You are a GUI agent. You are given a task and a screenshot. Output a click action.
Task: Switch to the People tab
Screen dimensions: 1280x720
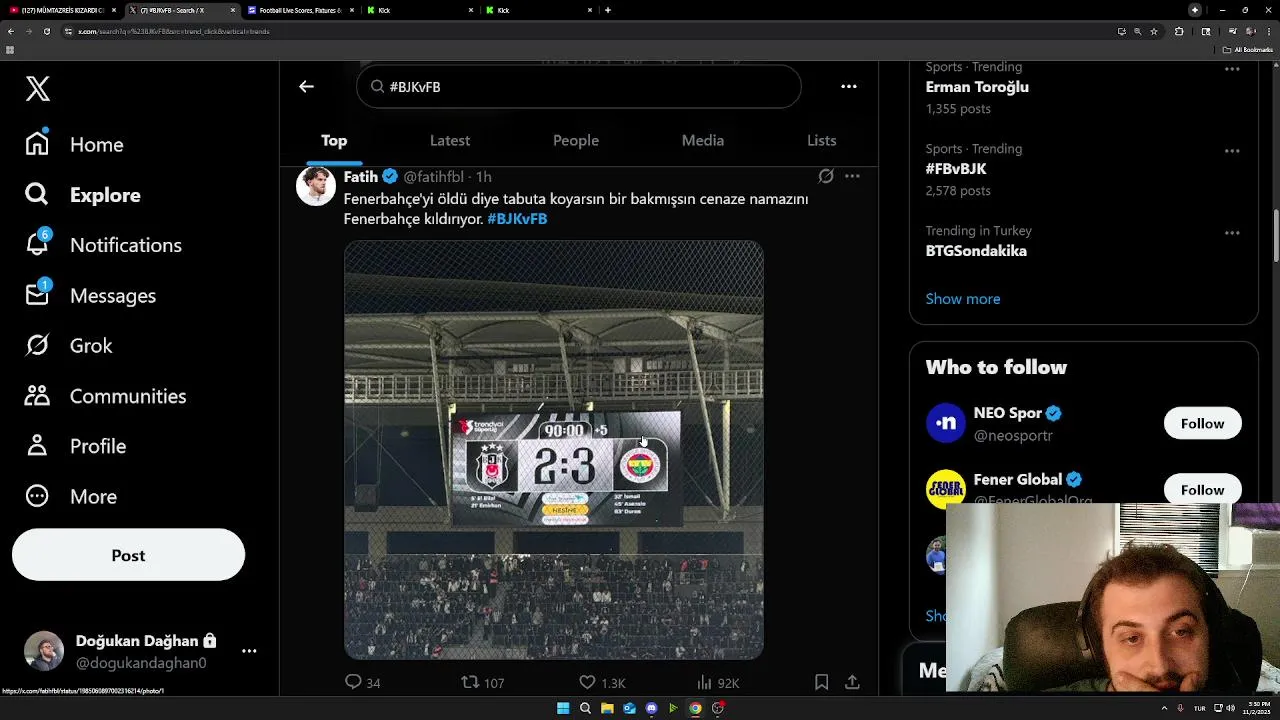point(576,141)
